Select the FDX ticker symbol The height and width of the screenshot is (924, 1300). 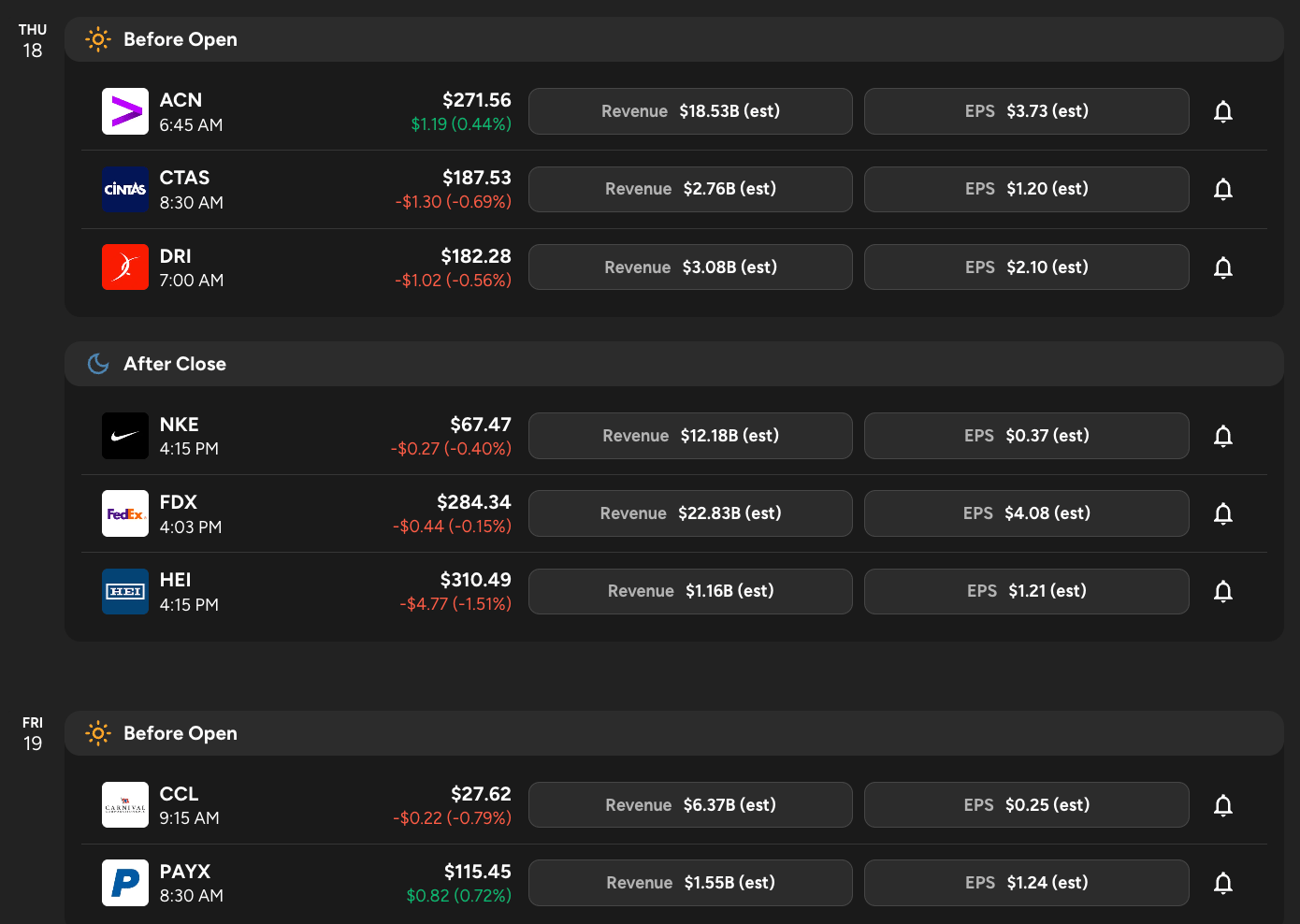[x=178, y=502]
